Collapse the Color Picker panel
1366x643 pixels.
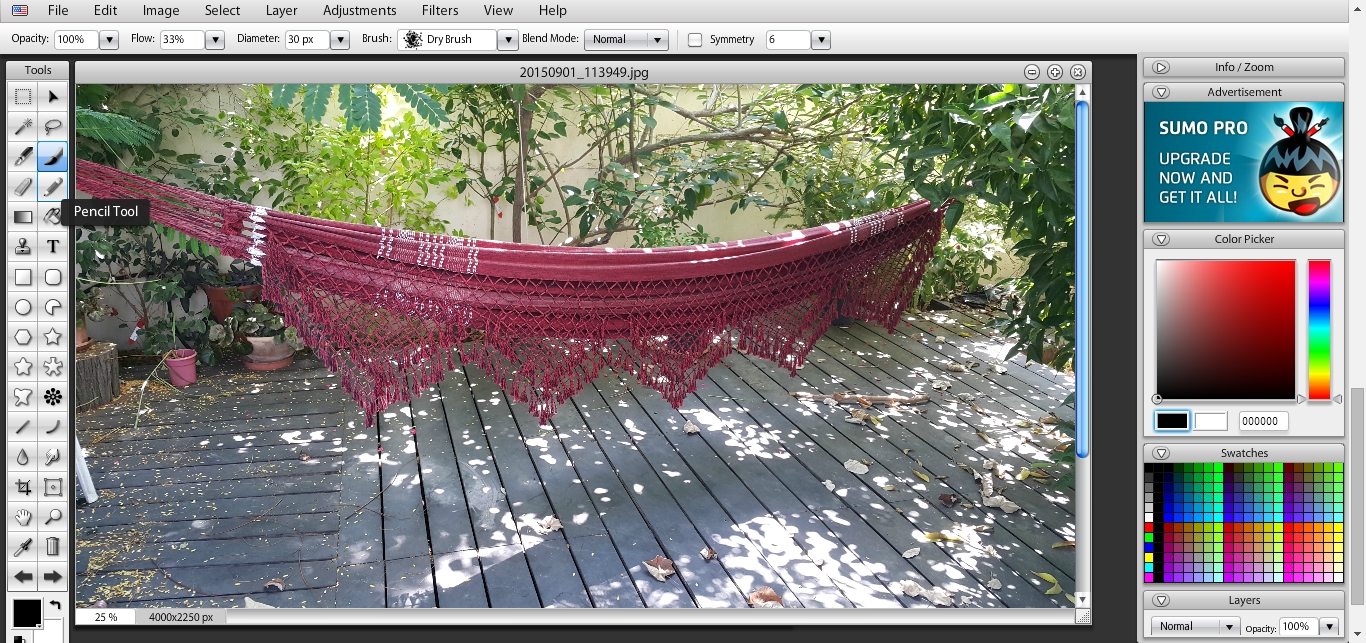pos(1161,239)
